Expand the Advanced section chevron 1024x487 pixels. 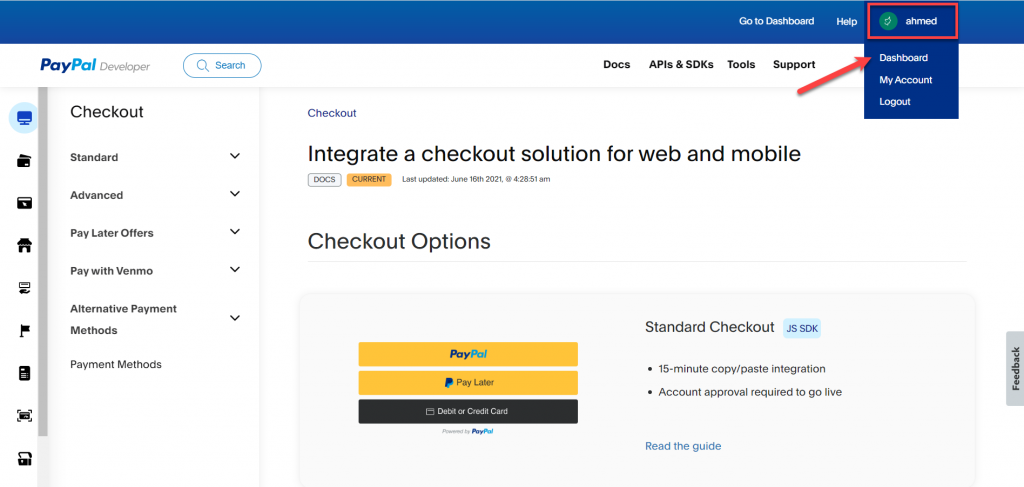point(235,195)
